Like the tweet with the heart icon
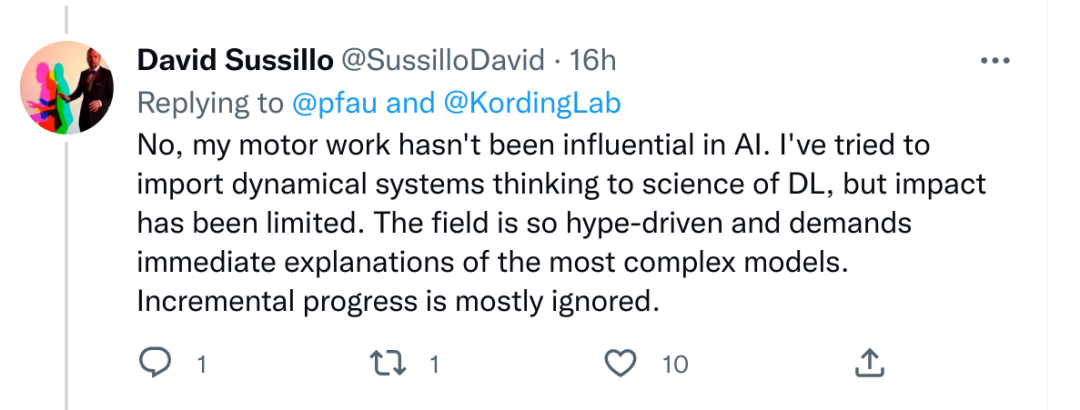This screenshot has height=410, width=1080. [x=622, y=364]
